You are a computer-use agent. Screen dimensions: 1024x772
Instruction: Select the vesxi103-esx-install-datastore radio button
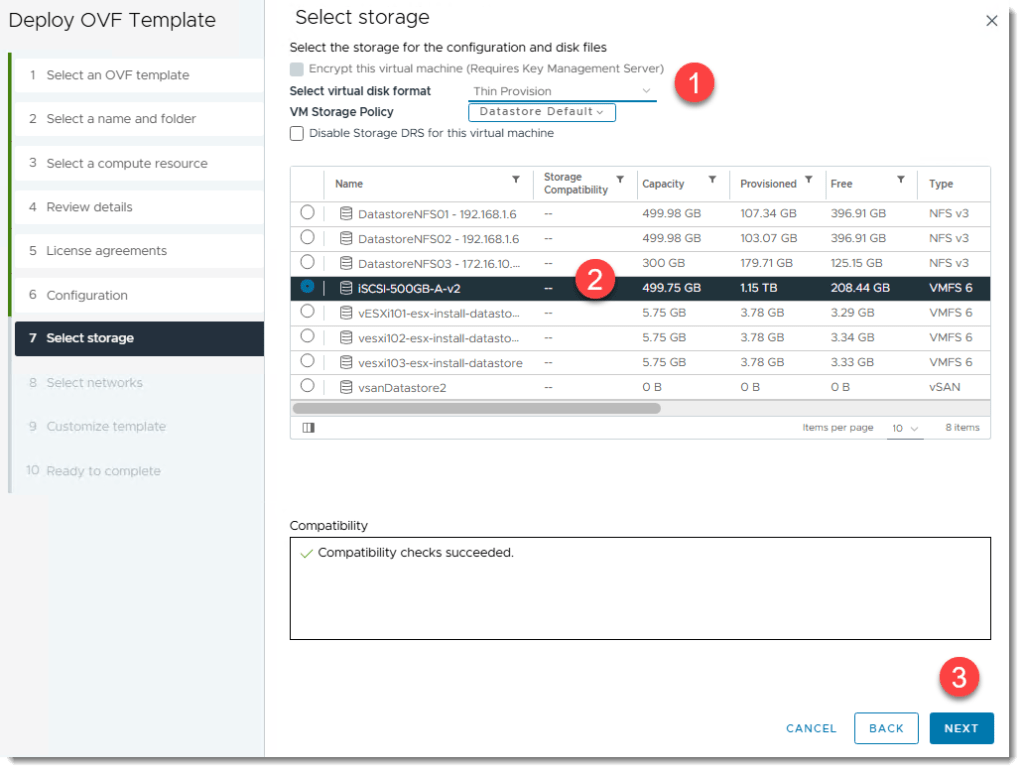307,361
